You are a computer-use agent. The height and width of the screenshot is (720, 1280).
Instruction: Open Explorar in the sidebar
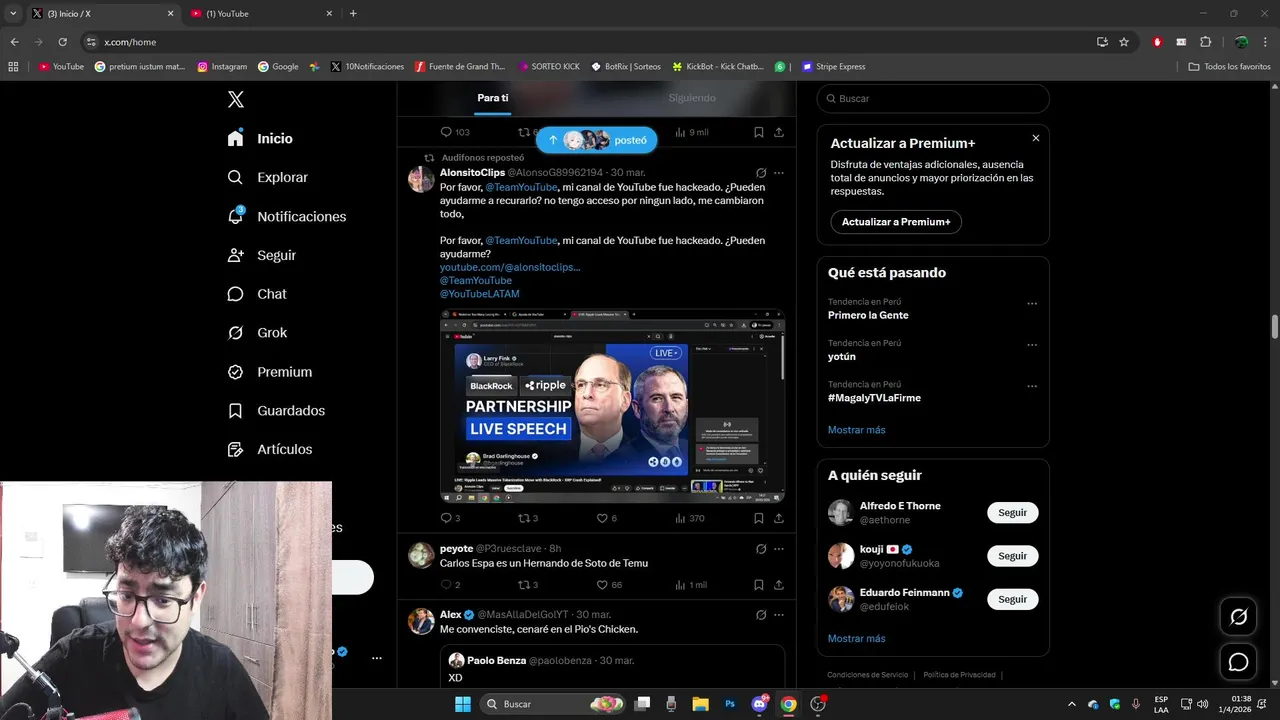pyautogui.click(x=267, y=177)
